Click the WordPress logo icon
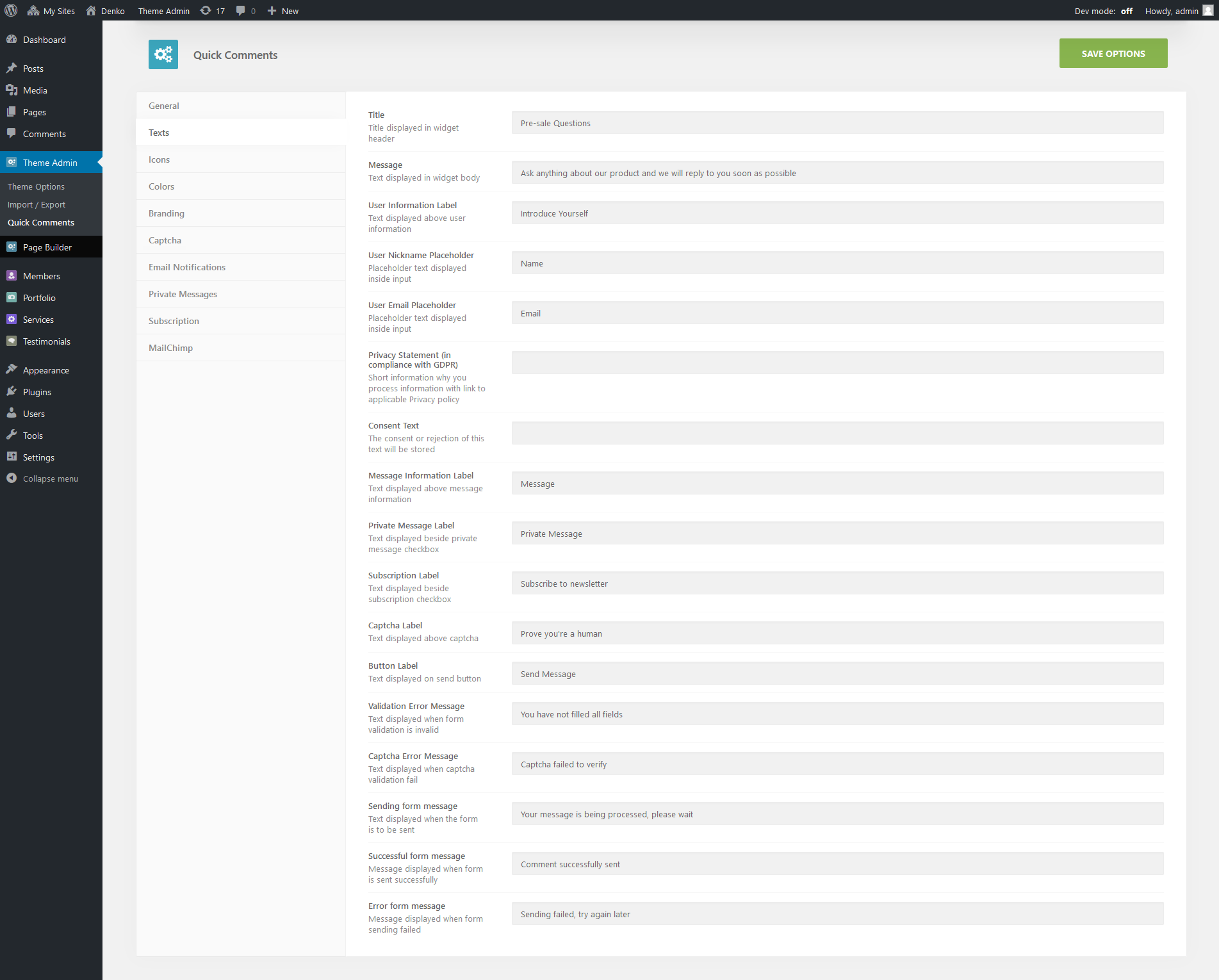 (x=11, y=10)
